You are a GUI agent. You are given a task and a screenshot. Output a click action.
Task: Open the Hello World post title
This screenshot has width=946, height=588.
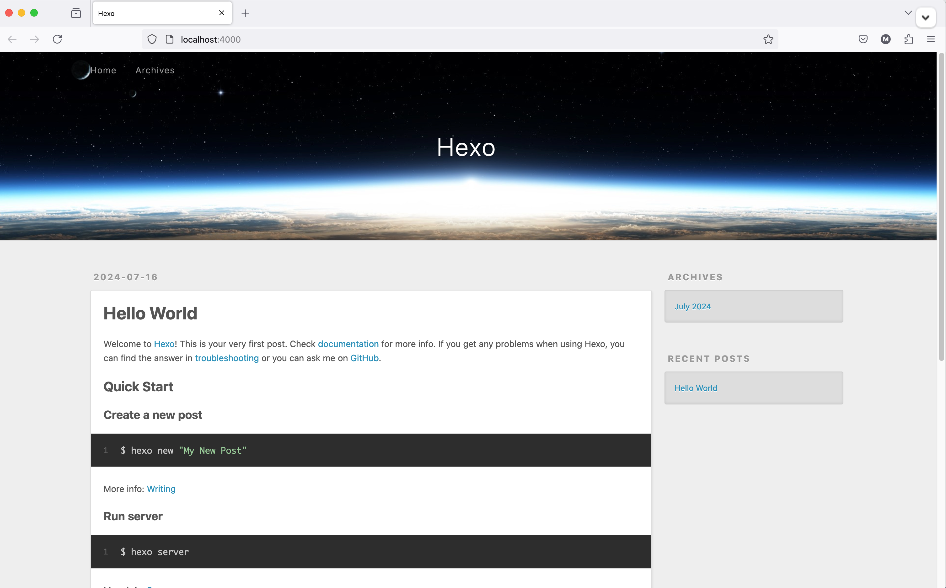coord(150,313)
